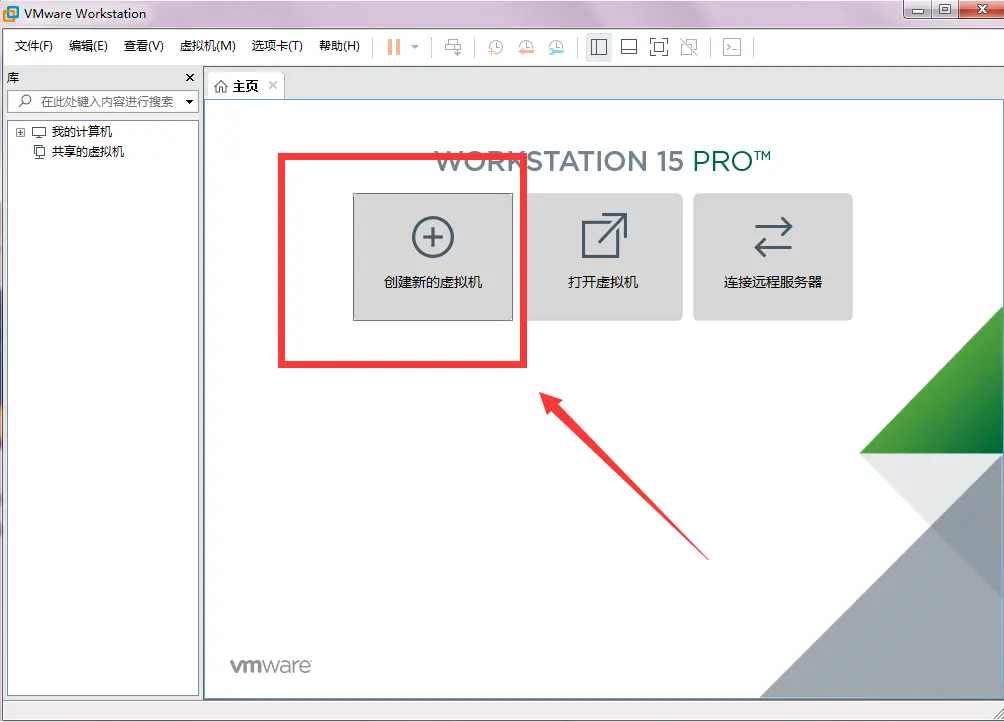Click the take snapshot toolbar icon
The width and height of the screenshot is (1004, 722).
pos(495,47)
